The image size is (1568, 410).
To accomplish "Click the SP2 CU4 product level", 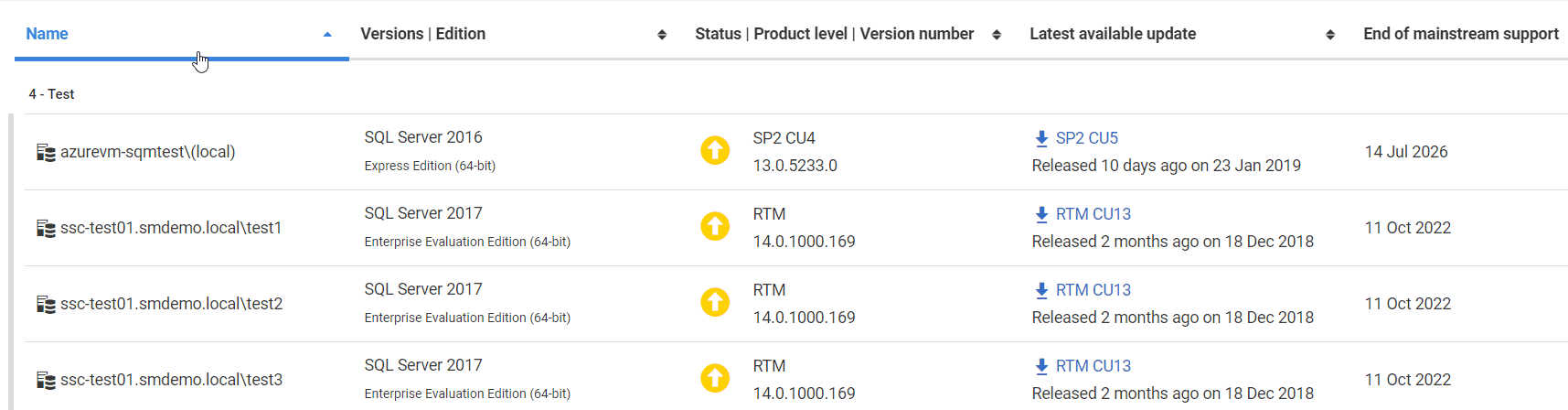I will (x=784, y=138).
